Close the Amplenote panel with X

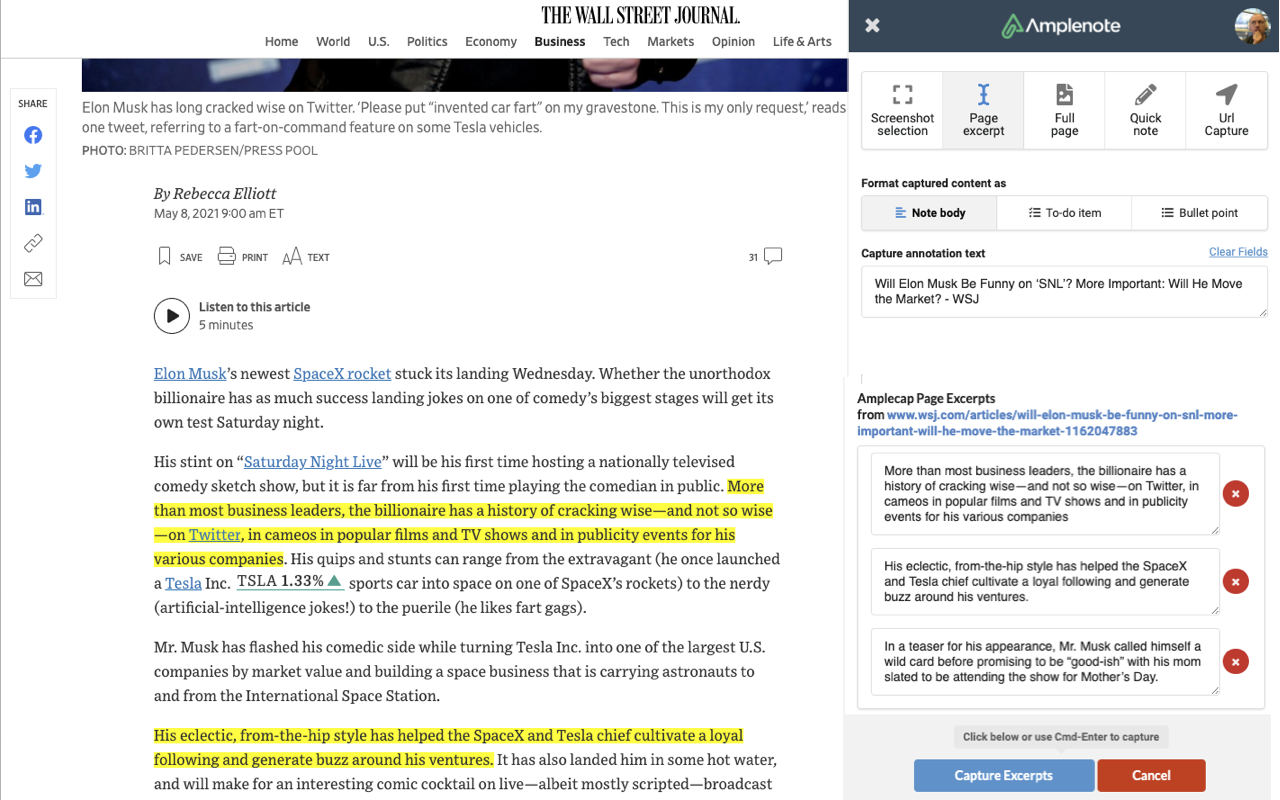[872, 26]
